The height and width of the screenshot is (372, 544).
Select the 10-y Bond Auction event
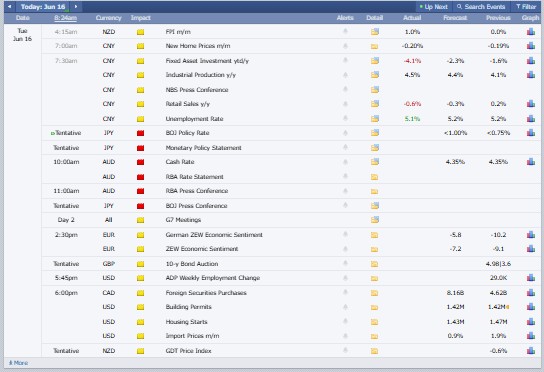click(x=192, y=264)
